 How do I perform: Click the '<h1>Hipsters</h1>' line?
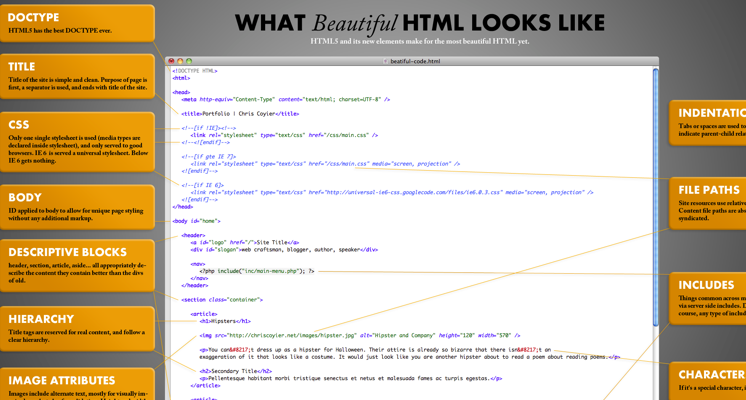coord(225,321)
